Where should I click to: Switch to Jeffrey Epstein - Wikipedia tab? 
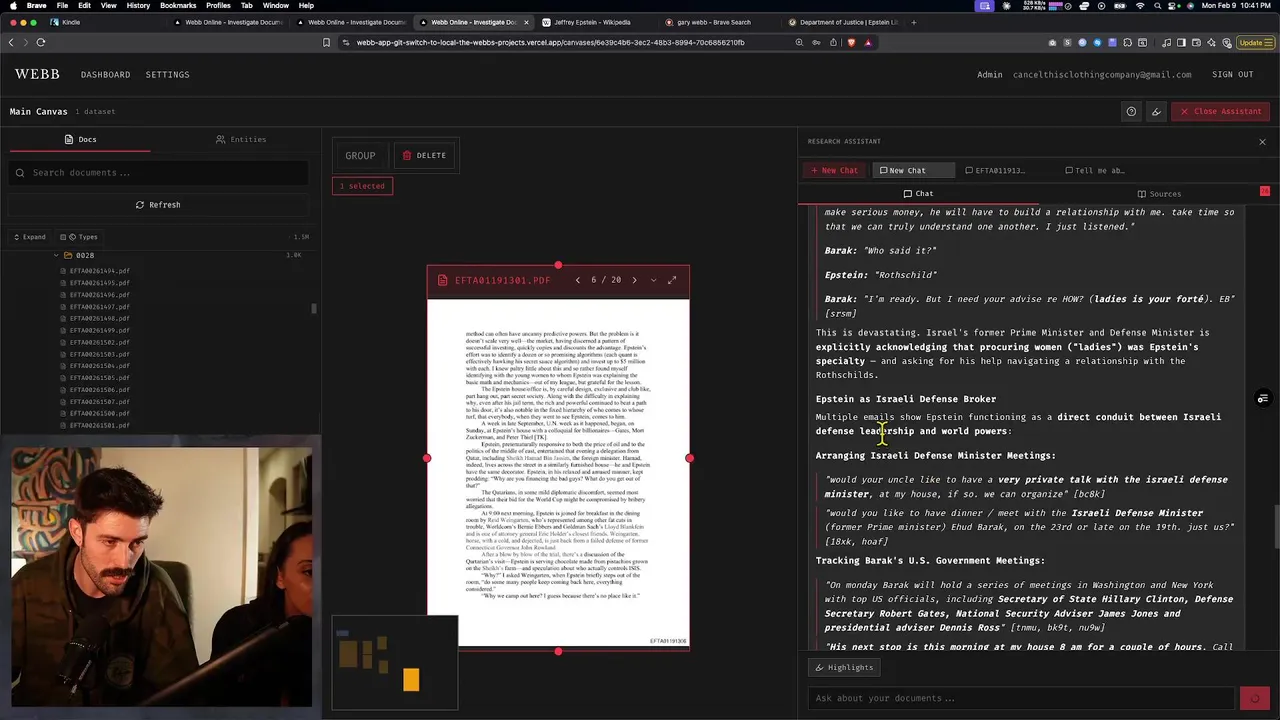(x=590, y=22)
